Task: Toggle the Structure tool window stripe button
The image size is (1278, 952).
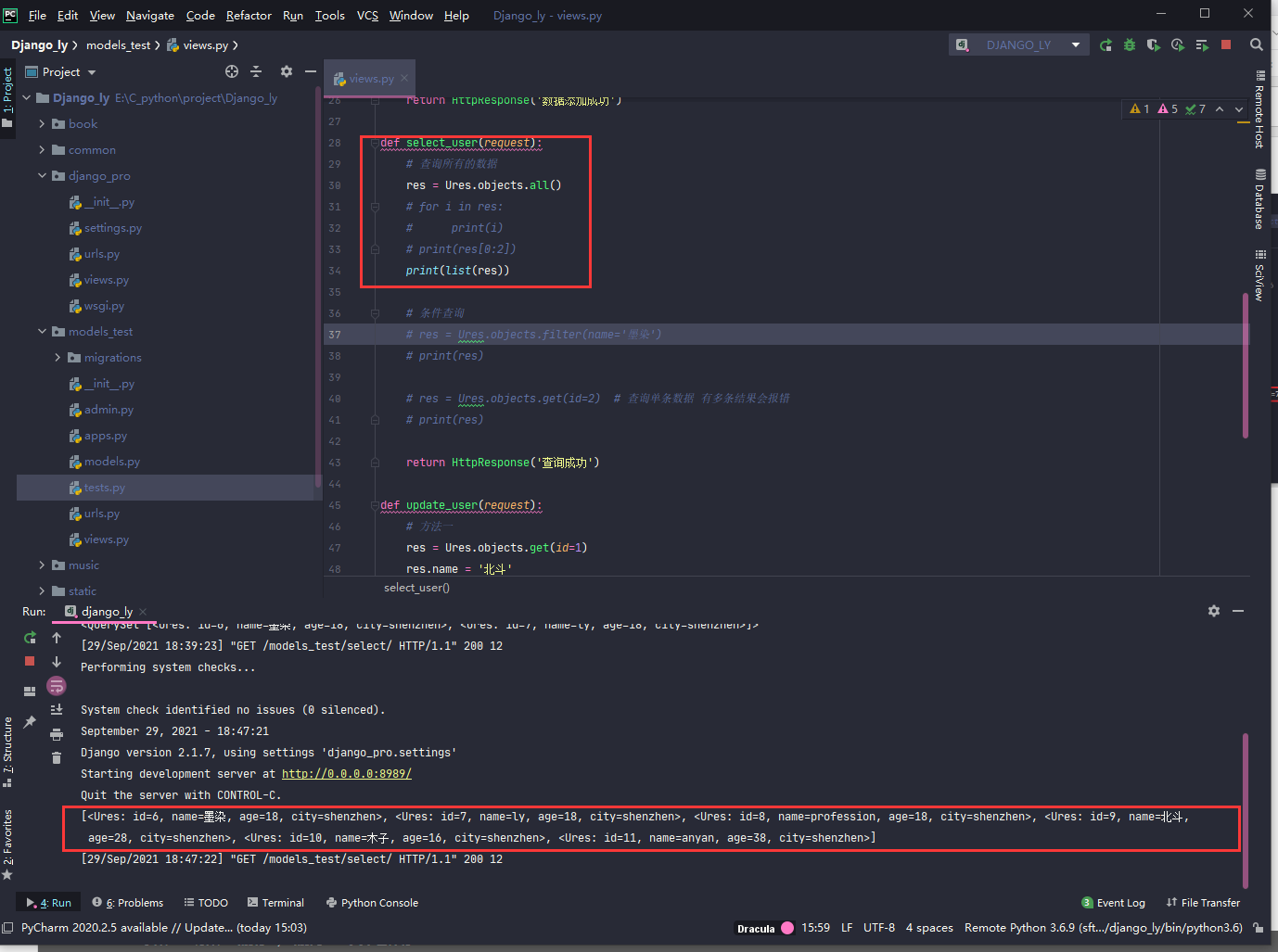Action: [7, 752]
